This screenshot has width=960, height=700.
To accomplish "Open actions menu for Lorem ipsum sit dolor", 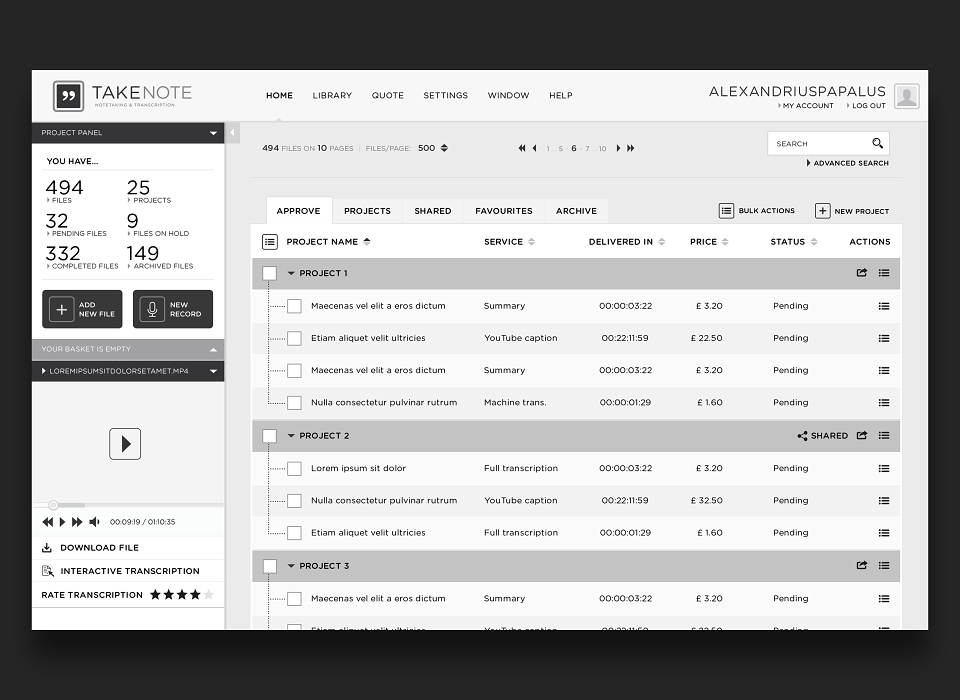I will (x=883, y=469).
